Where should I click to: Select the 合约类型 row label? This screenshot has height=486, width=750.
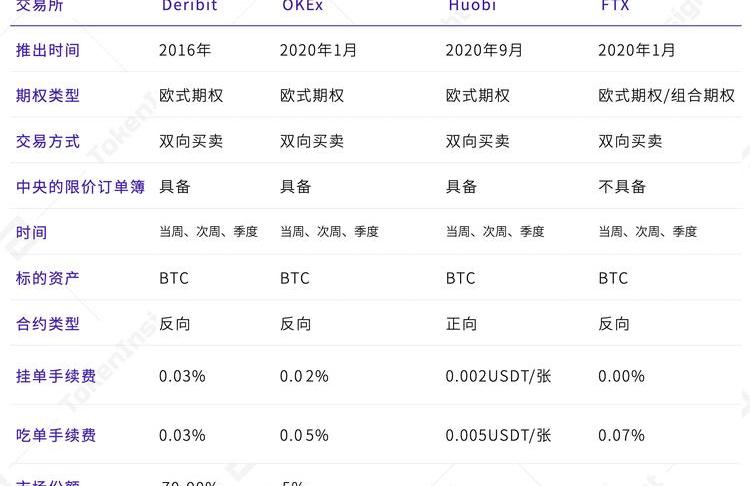click(x=48, y=324)
